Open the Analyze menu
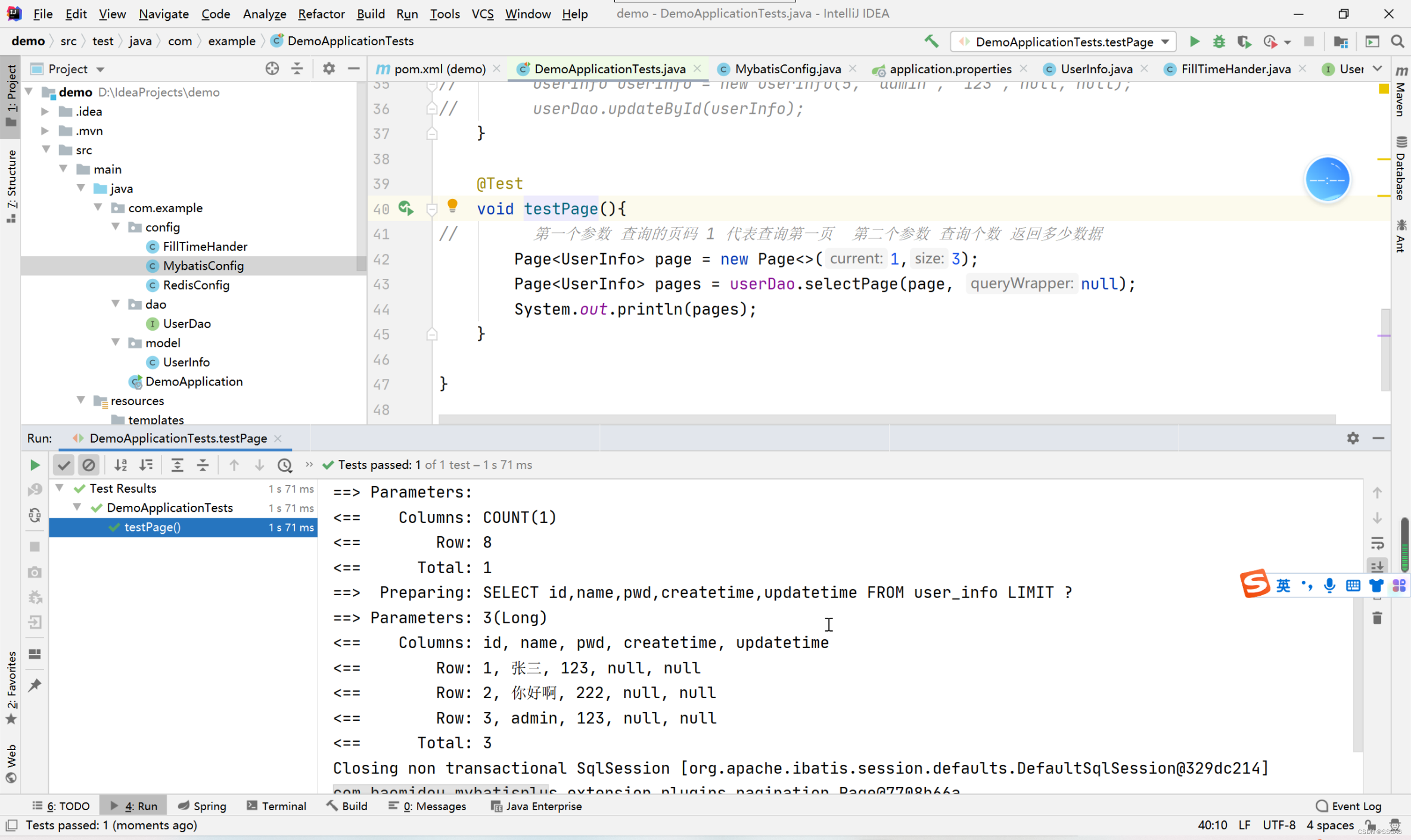This screenshot has height=840, width=1411. coord(264,13)
